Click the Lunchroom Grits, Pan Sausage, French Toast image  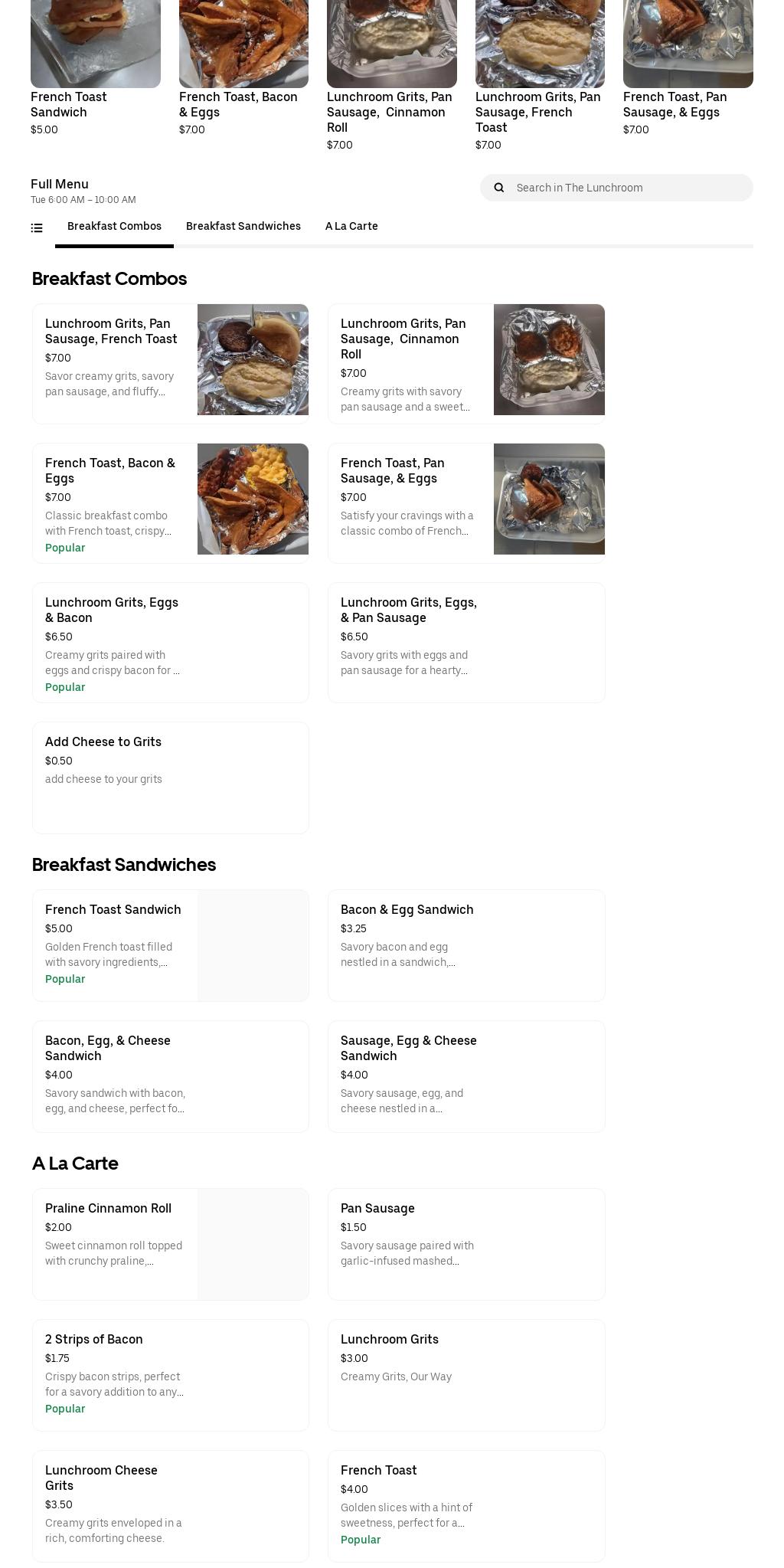pyautogui.click(x=253, y=359)
